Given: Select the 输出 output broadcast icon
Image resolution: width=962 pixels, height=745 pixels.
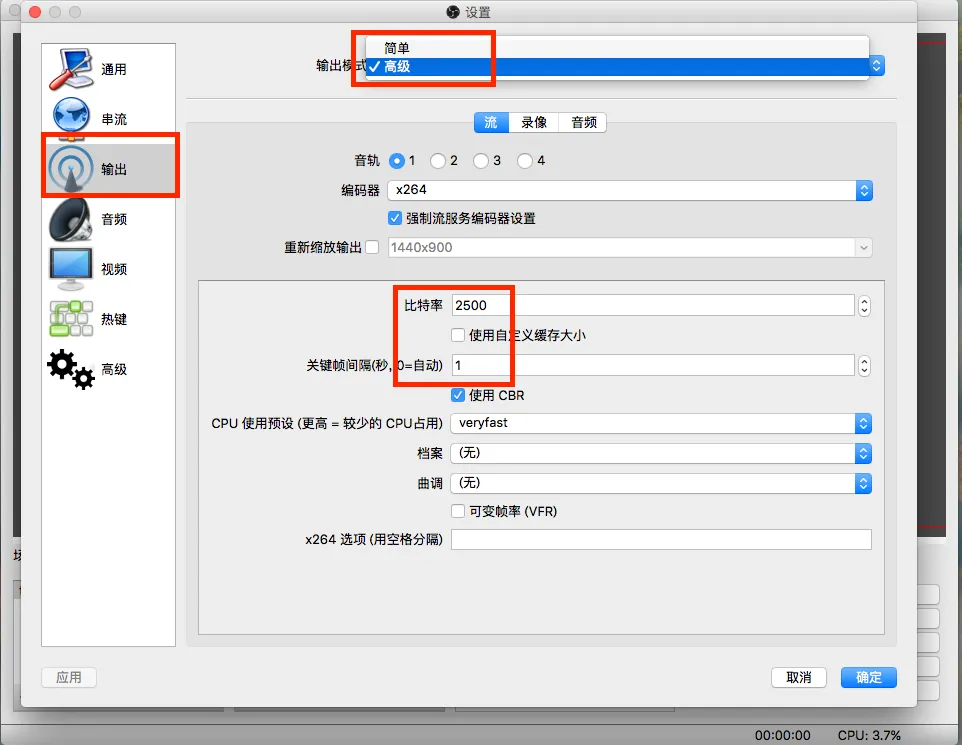Looking at the screenshot, I should (x=71, y=168).
